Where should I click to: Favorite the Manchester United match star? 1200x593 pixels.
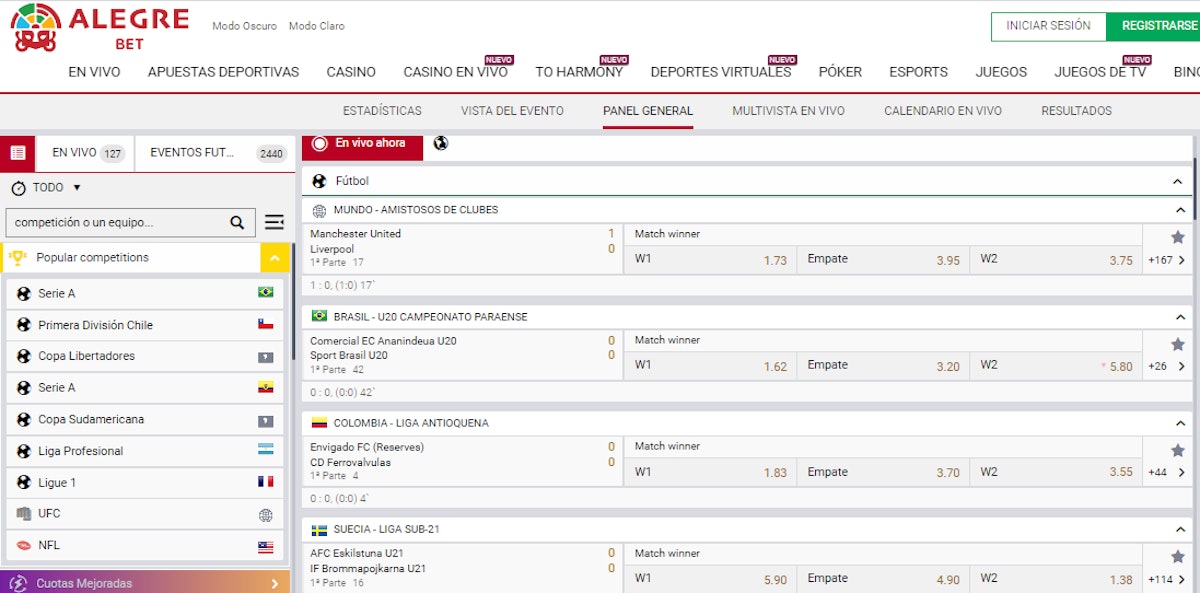pyautogui.click(x=1177, y=237)
